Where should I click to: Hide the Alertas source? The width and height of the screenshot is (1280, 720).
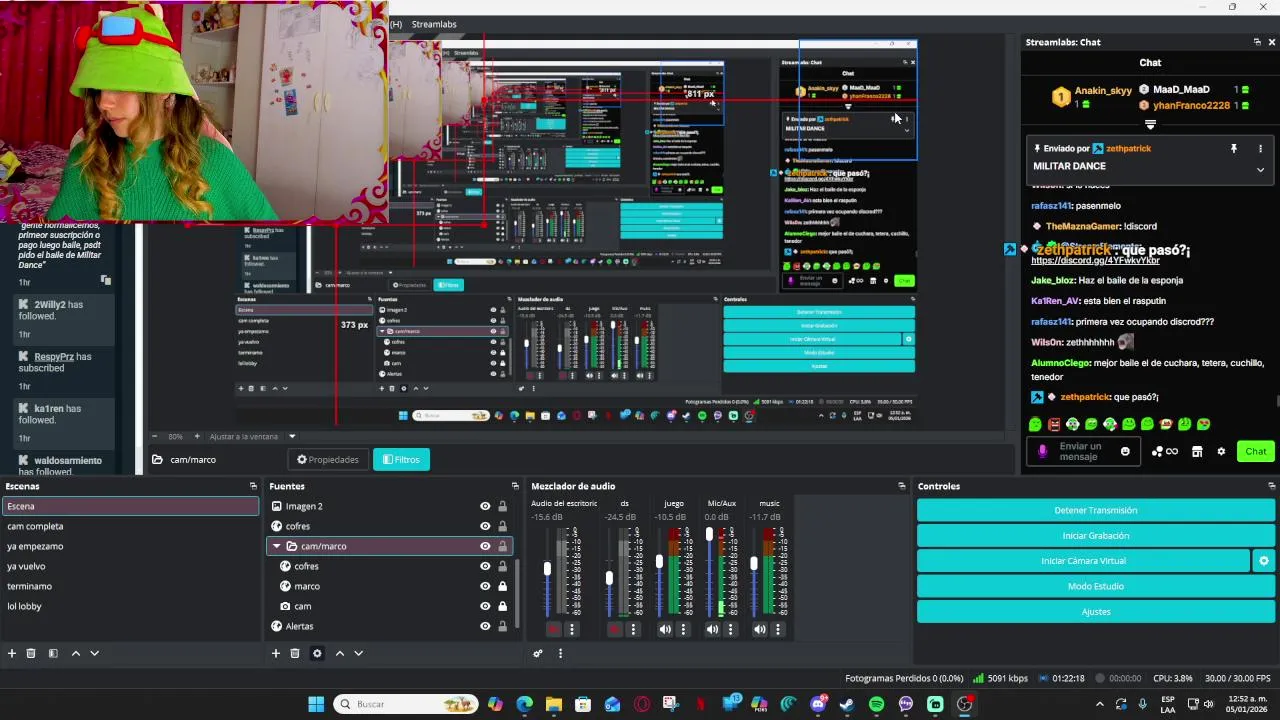[x=485, y=626]
